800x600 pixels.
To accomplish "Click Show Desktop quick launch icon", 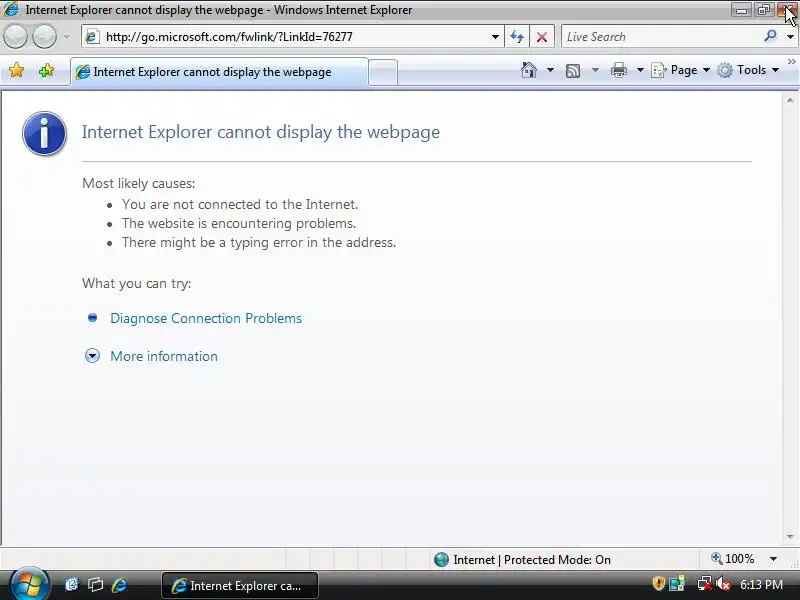I will click(71, 585).
